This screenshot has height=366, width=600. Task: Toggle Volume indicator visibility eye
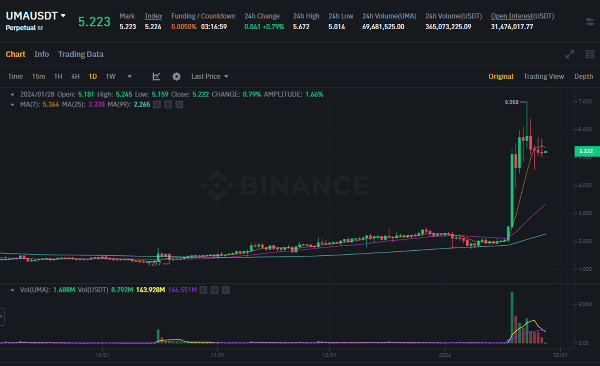pyautogui.click(x=203, y=290)
